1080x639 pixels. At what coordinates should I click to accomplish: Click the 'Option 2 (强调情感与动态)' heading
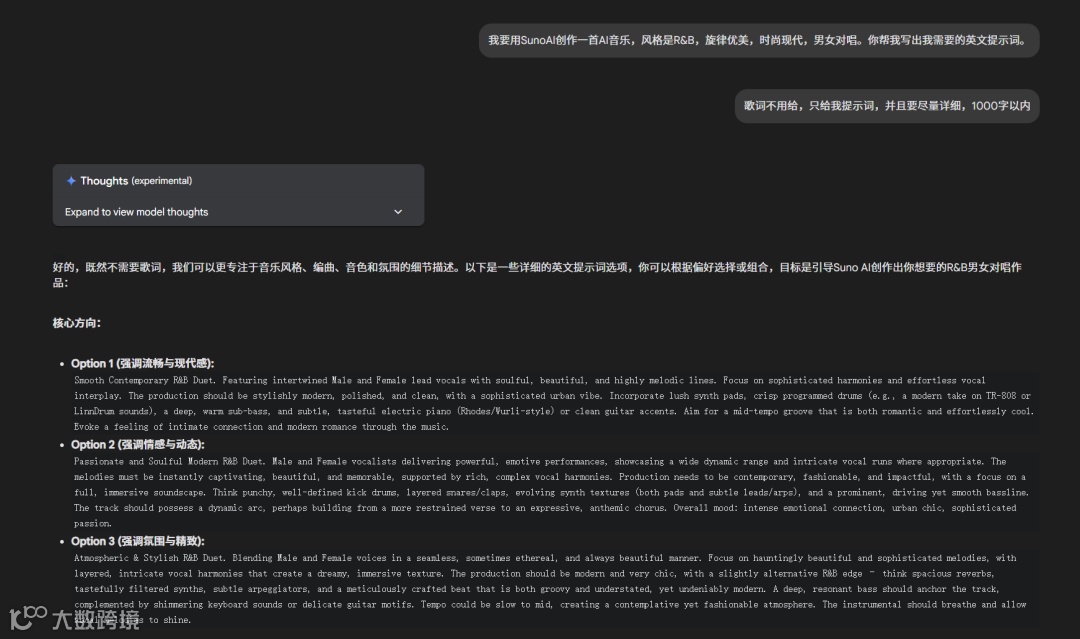pos(138,445)
